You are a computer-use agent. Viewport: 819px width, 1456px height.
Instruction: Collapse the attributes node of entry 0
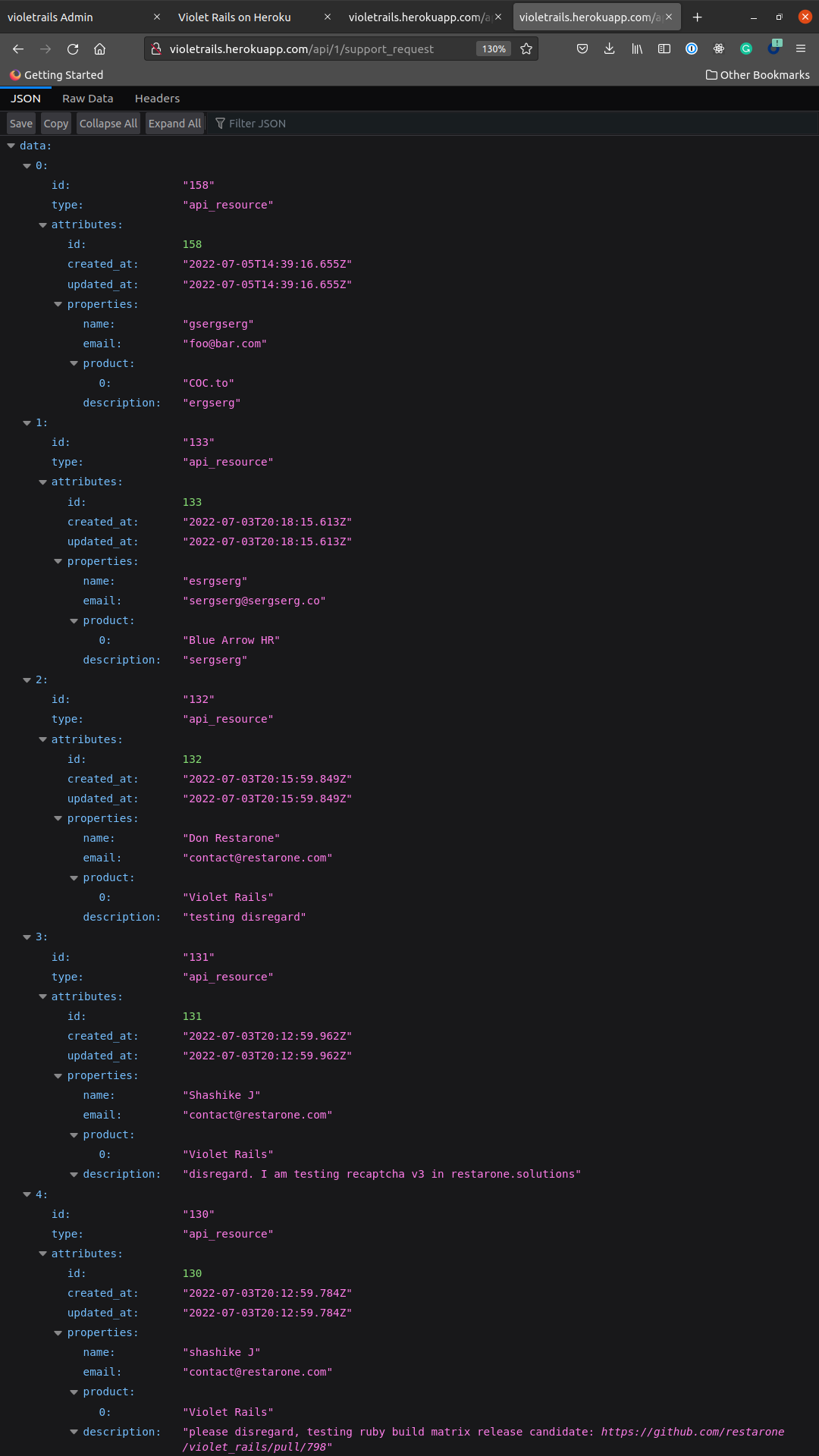click(42, 224)
